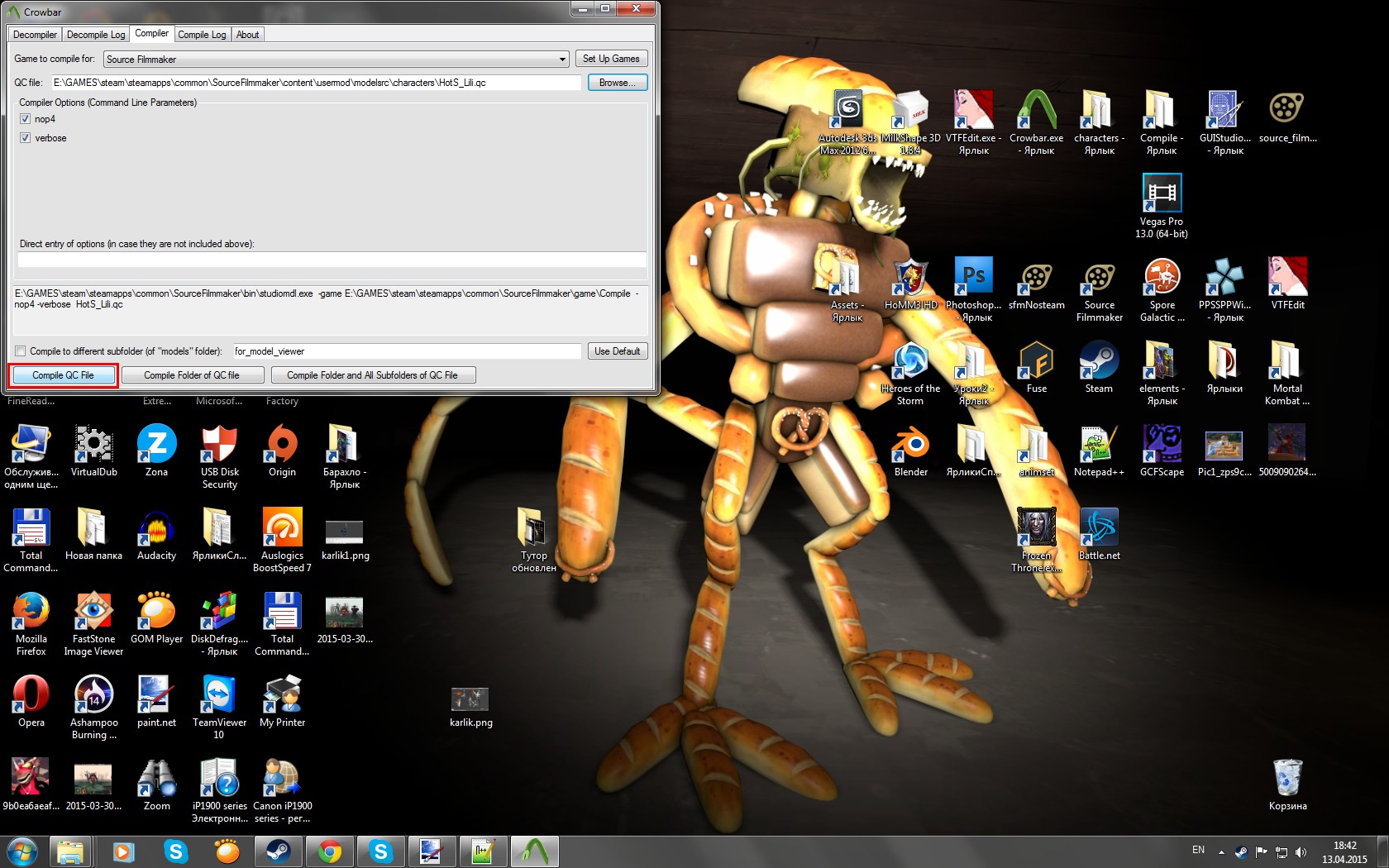Viewport: 1389px width, 868px height.
Task: Open HoMM3 HD desktop icon
Action: [x=910, y=284]
